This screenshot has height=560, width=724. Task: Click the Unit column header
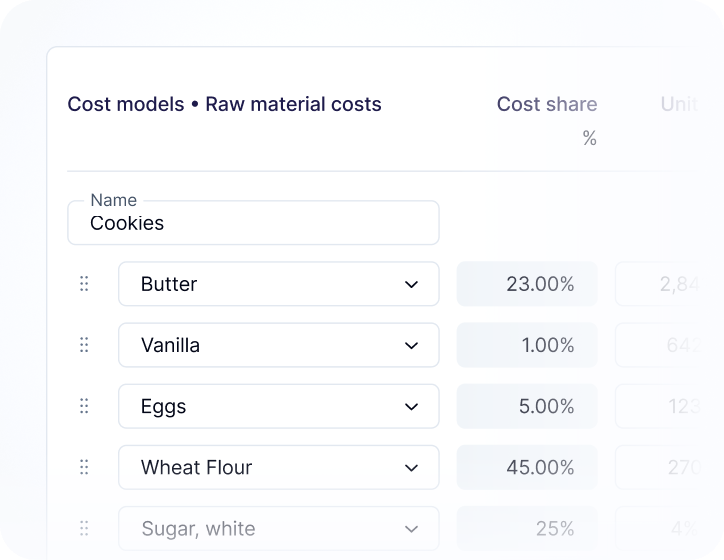click(x=679, y=104)
